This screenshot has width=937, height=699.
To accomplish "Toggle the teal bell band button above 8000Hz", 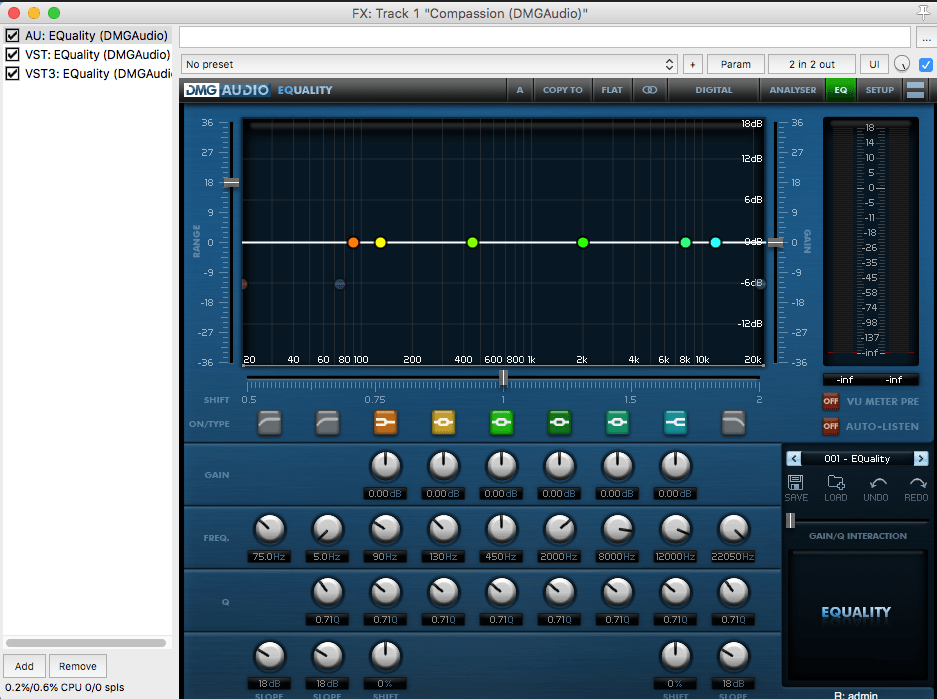I will click(617, 423).
